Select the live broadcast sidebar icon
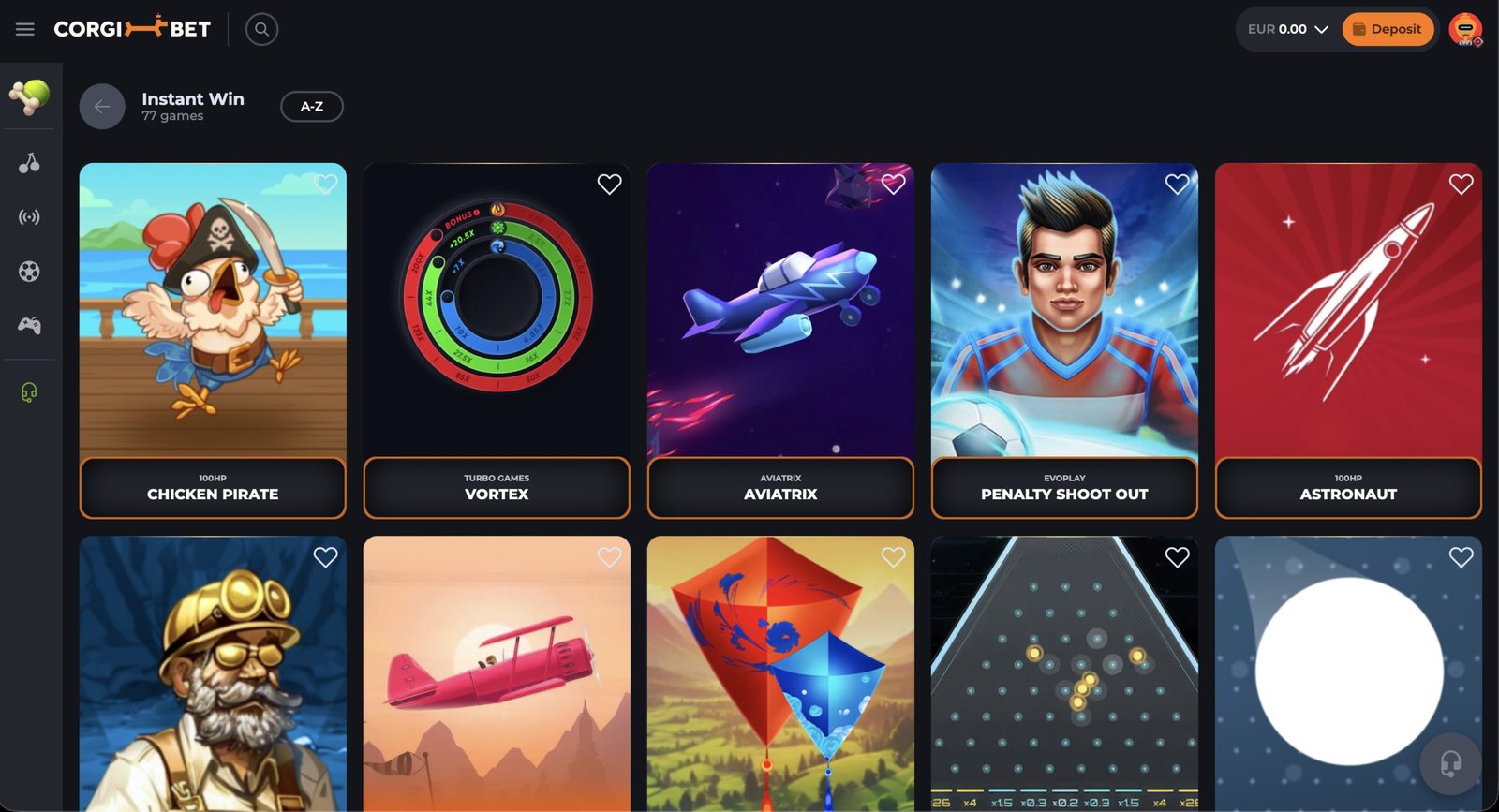The image size is (1499, 812). [x=29, y=217]
